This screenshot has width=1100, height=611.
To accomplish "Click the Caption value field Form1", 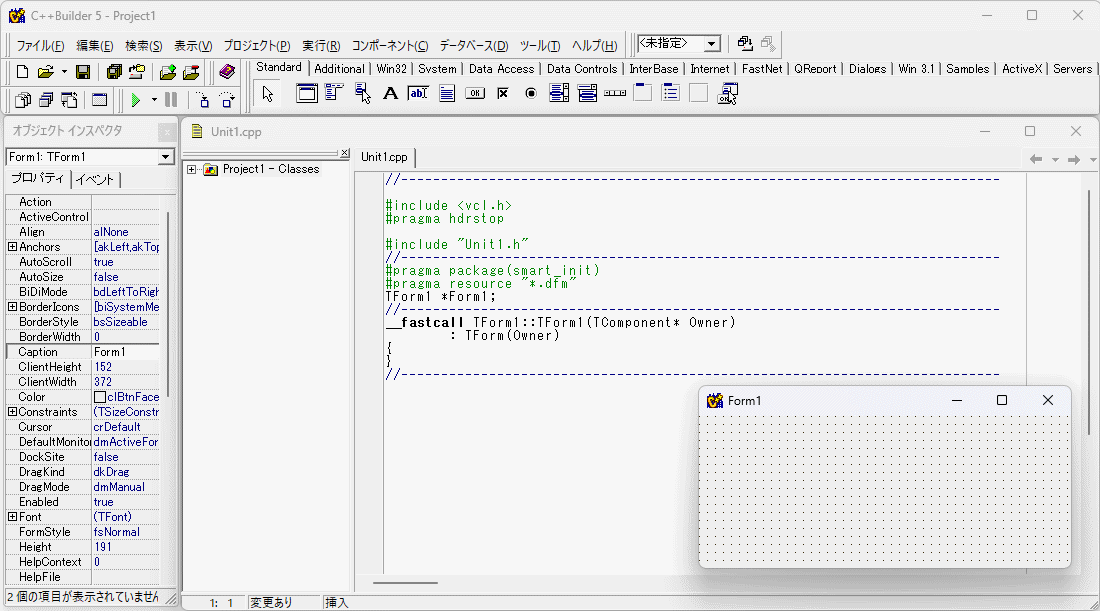I will pyautogui.click(x=126, y=352).
